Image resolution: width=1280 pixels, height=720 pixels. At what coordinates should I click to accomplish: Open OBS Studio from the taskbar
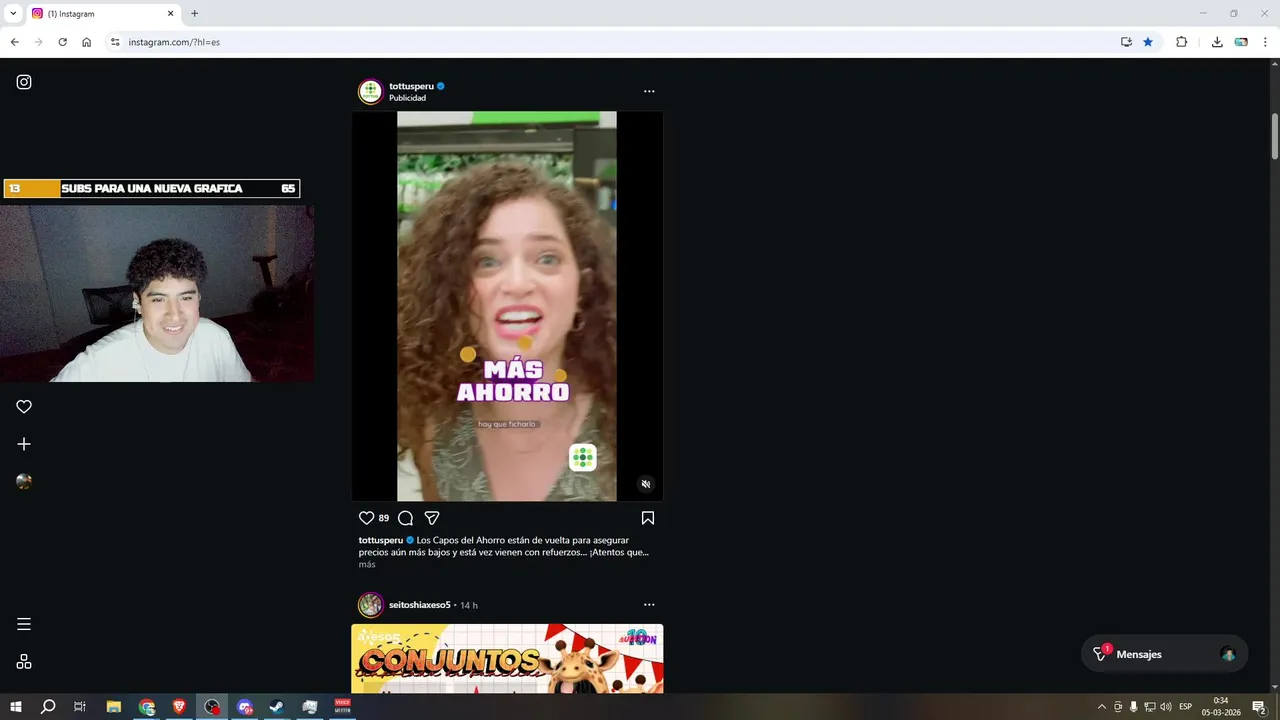coord(212,707)
